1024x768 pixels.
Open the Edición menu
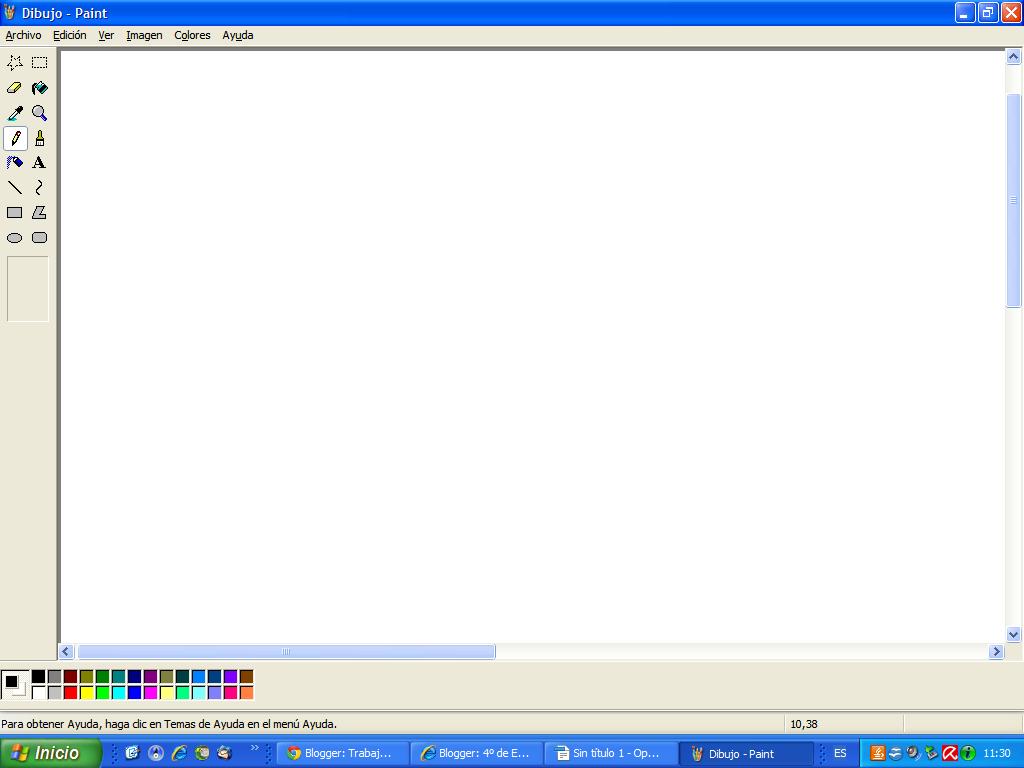[x=69, y=35]
